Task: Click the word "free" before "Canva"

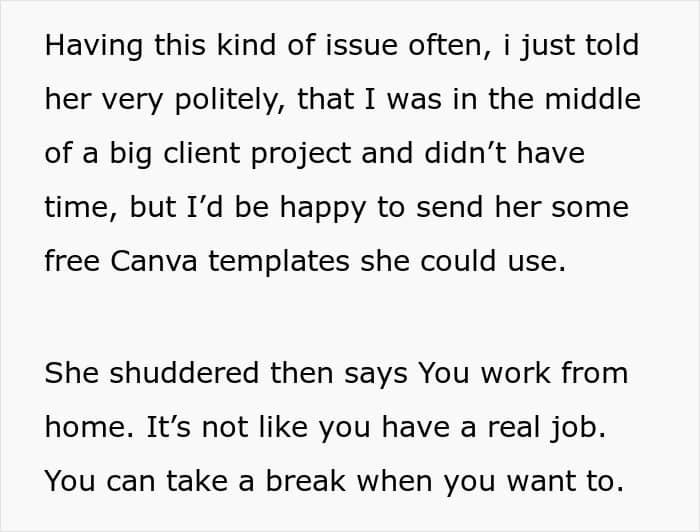Action: (x=72, y=261)
